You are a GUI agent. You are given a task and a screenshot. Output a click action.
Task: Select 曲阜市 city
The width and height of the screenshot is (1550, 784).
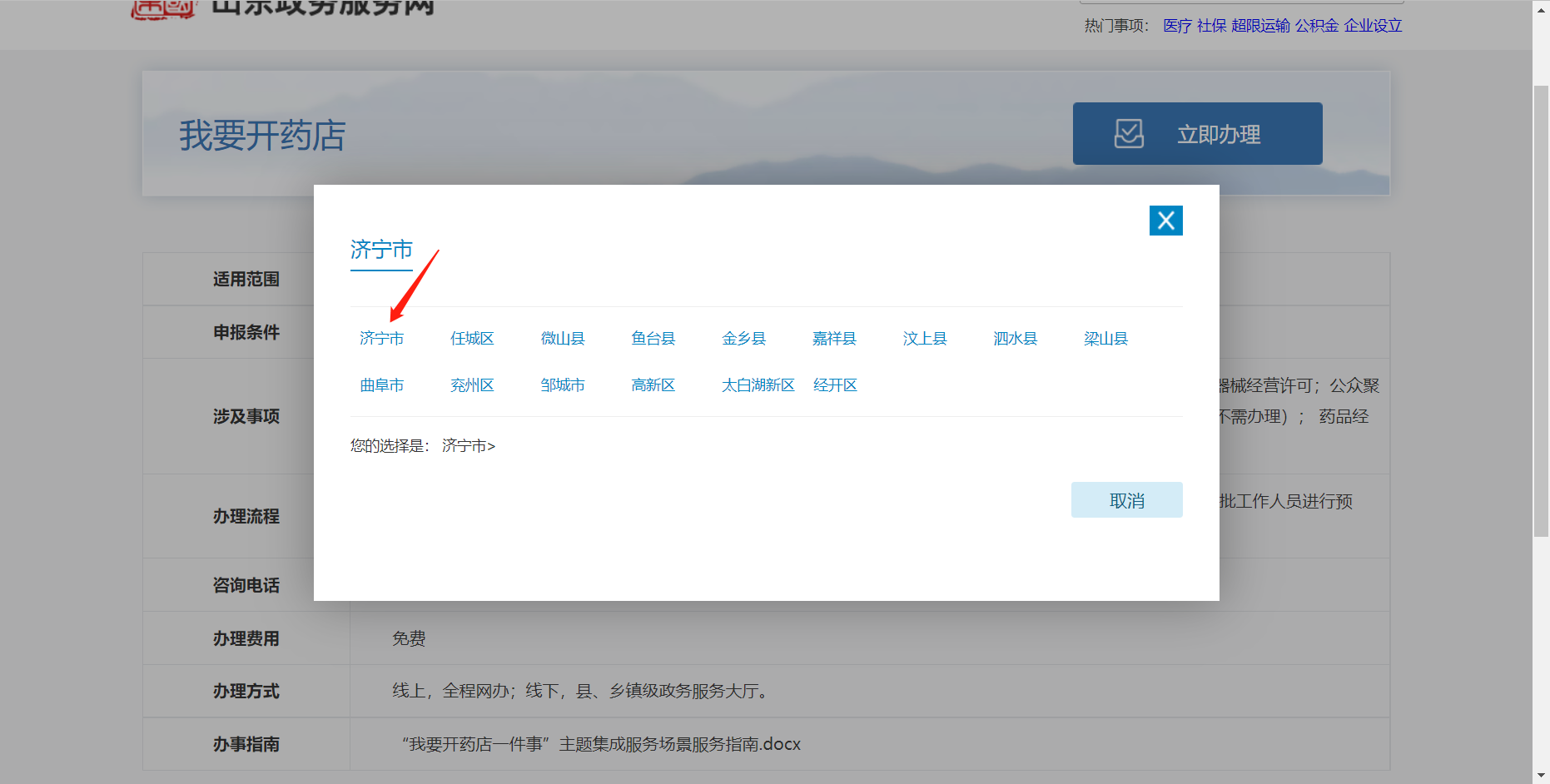tap(381, 385)
